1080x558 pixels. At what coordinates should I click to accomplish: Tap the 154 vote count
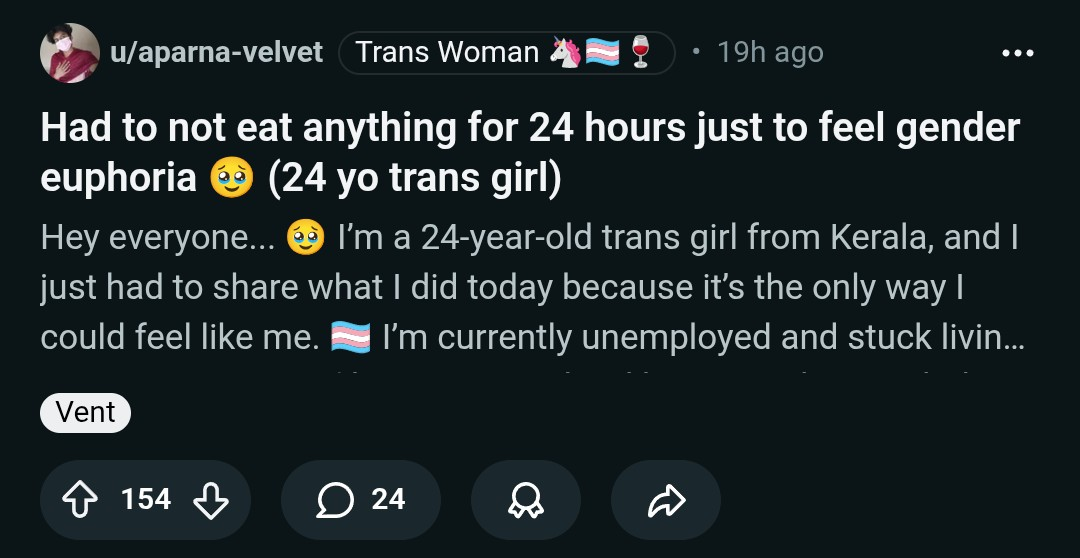coord(146,500)
